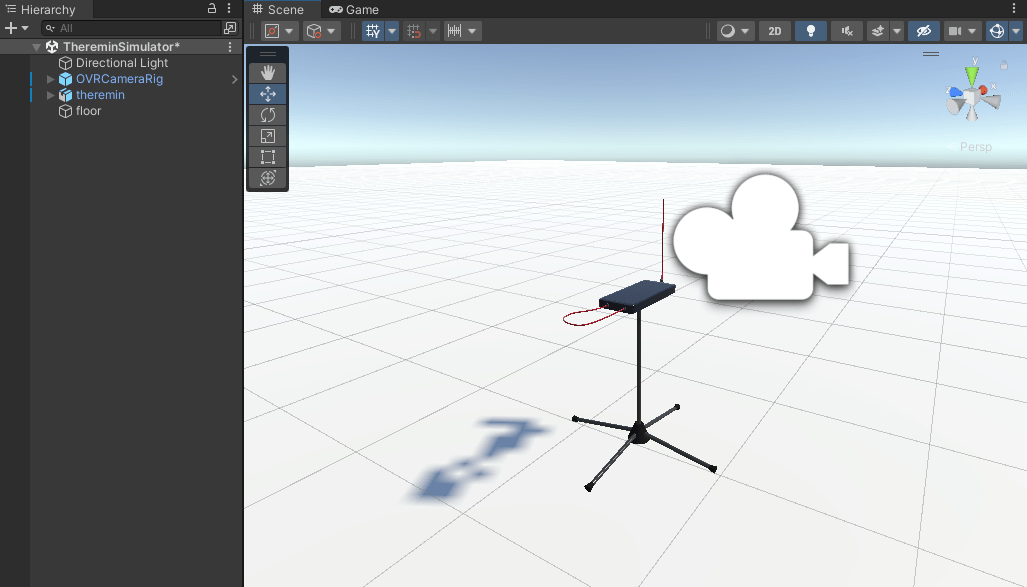Screen dimensions: 1027x587
Task: Select the Rotate tool
Action: (x=268, y=115)
